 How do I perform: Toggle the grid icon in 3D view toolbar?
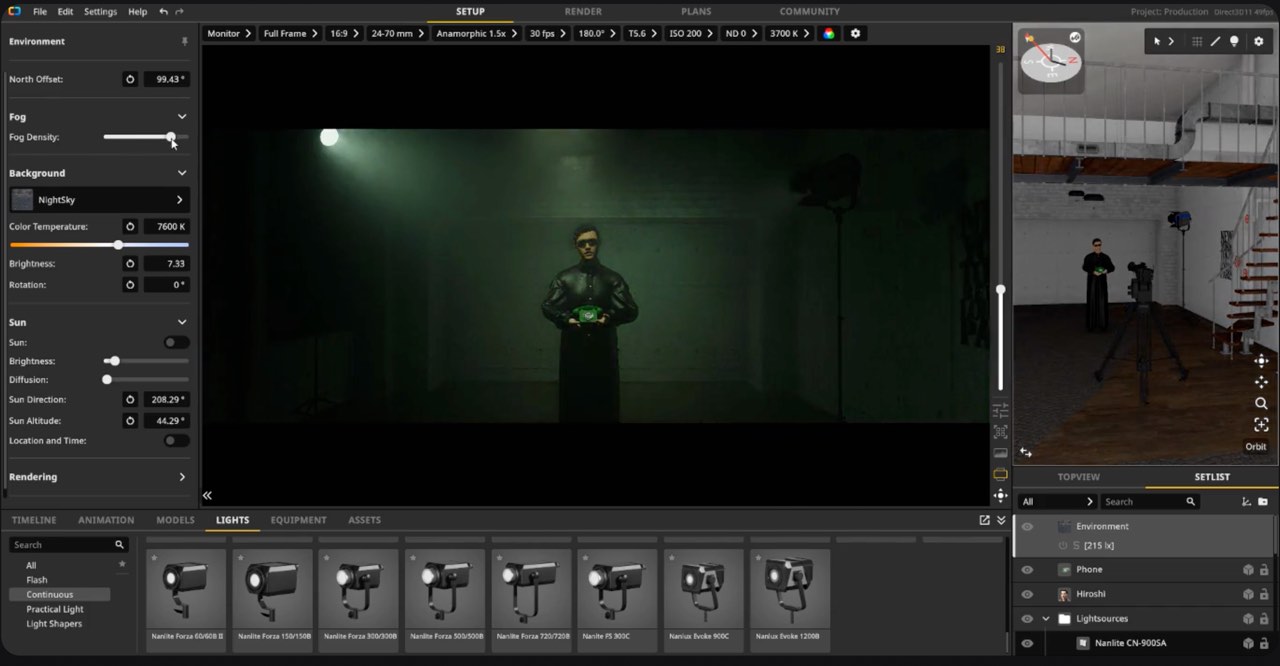click(x=1197, y=42)
